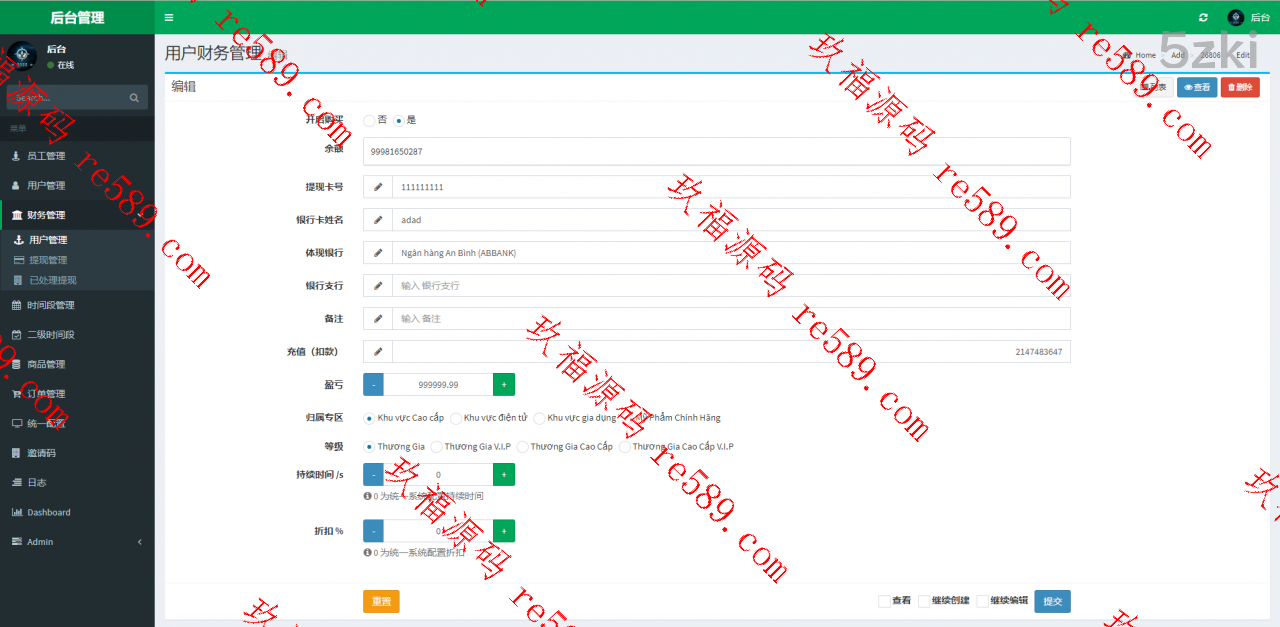
Task: Toggle the hamburger sidebar menu icon
Action: point(169,17)
